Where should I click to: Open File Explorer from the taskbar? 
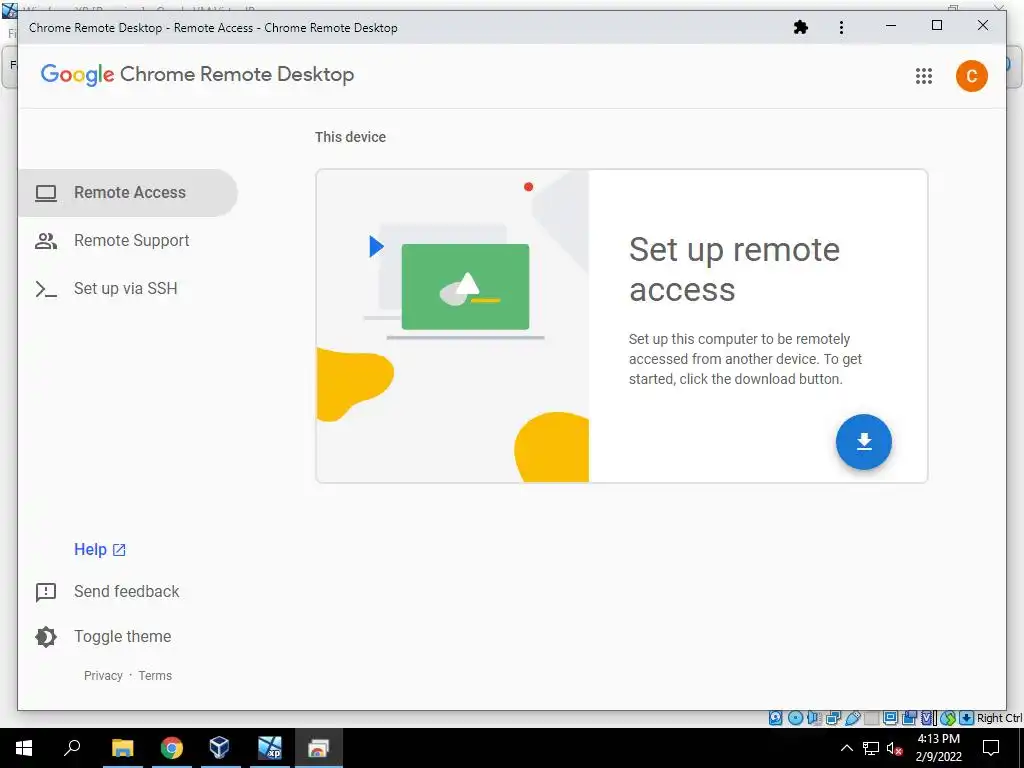(x=123, y=748)
